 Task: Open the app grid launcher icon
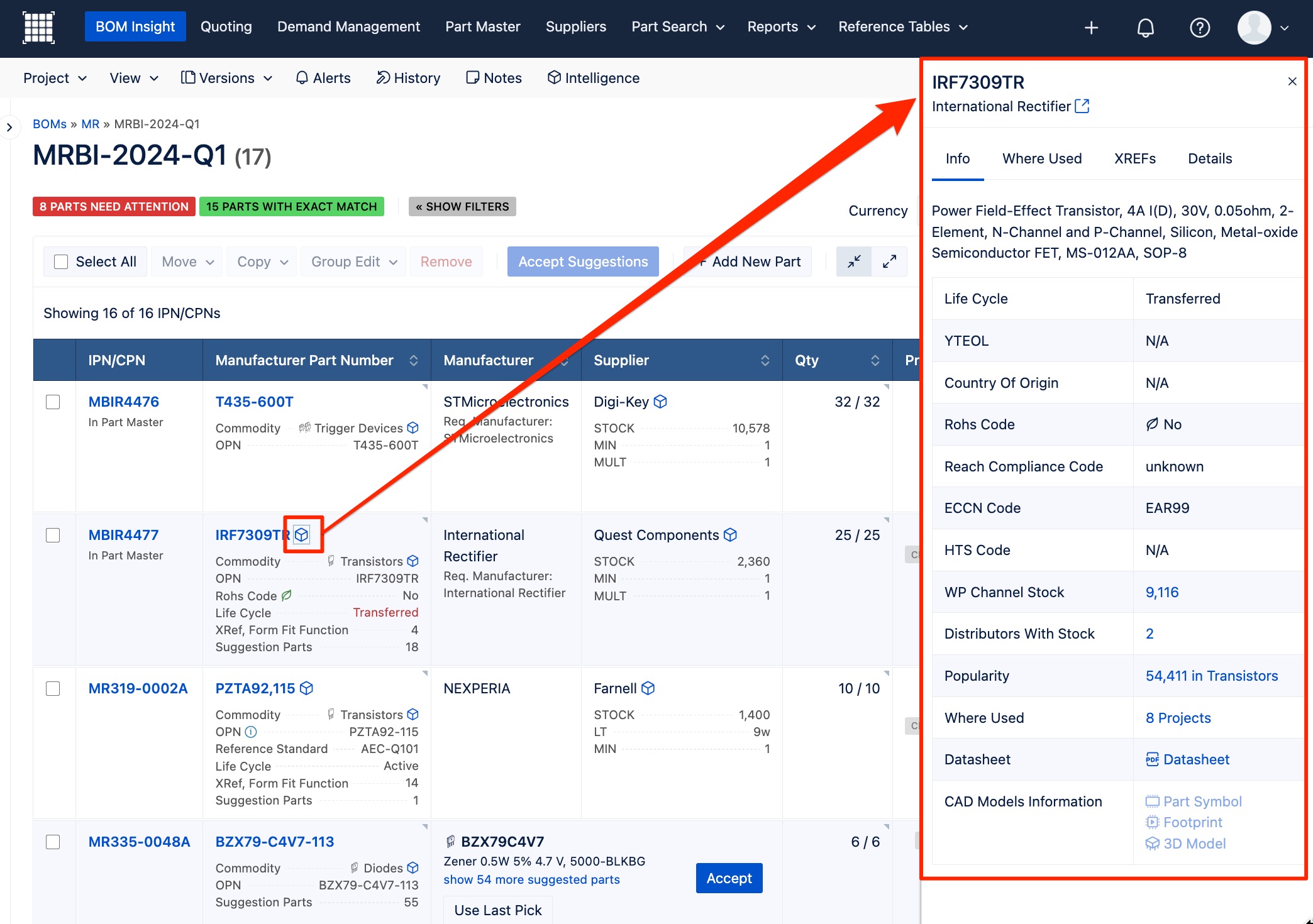tap(38, 27)
